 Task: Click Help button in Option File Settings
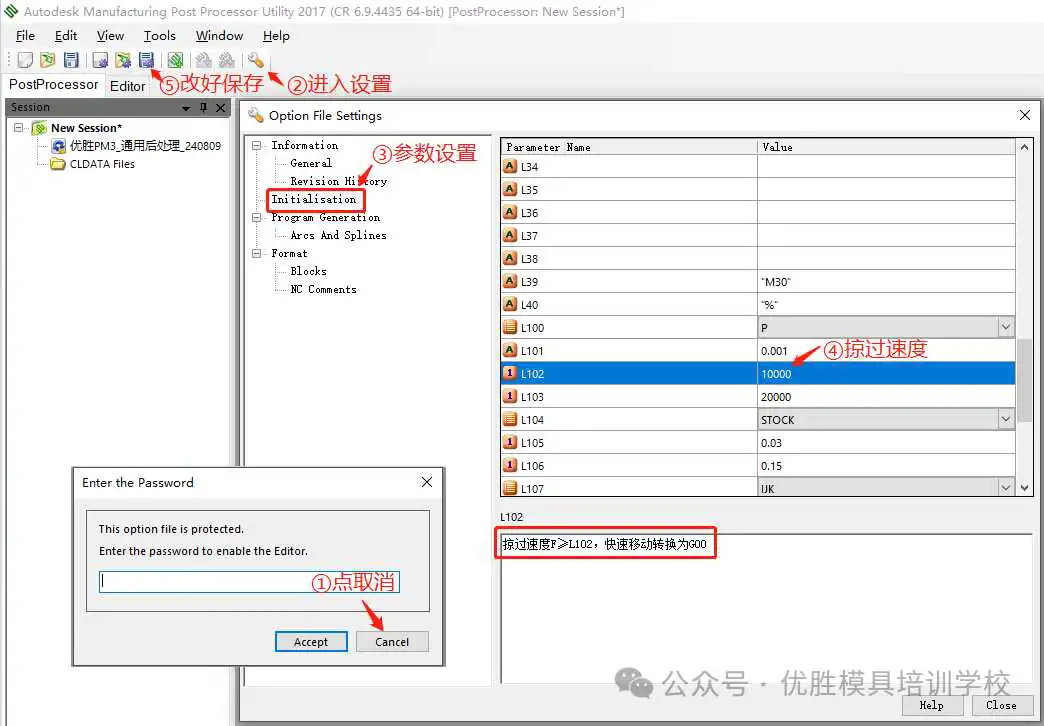click(931, 705)
